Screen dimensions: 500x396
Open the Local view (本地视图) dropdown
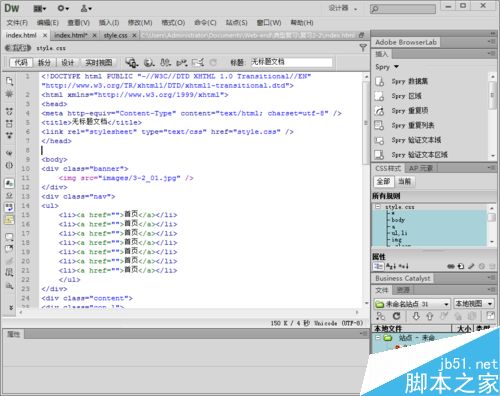474,304
